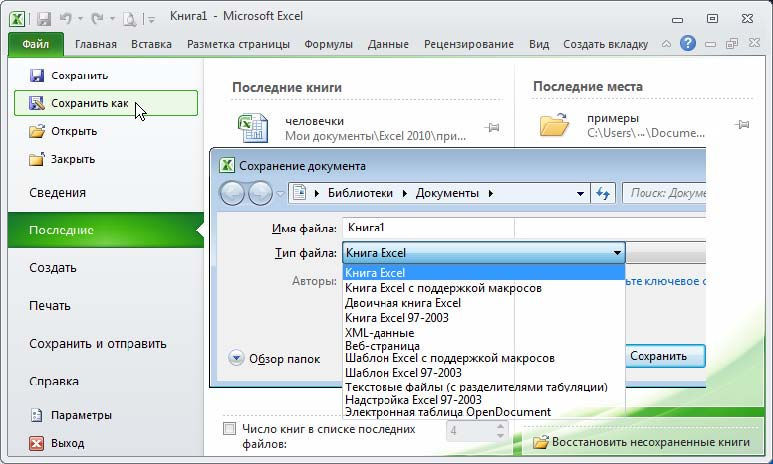Select the Последние section

coord(105,230)
